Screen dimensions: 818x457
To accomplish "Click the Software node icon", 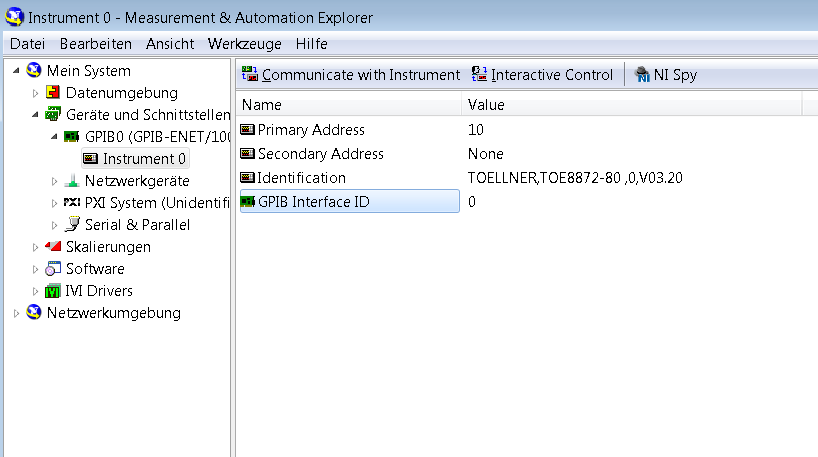I will coord(54,269).
